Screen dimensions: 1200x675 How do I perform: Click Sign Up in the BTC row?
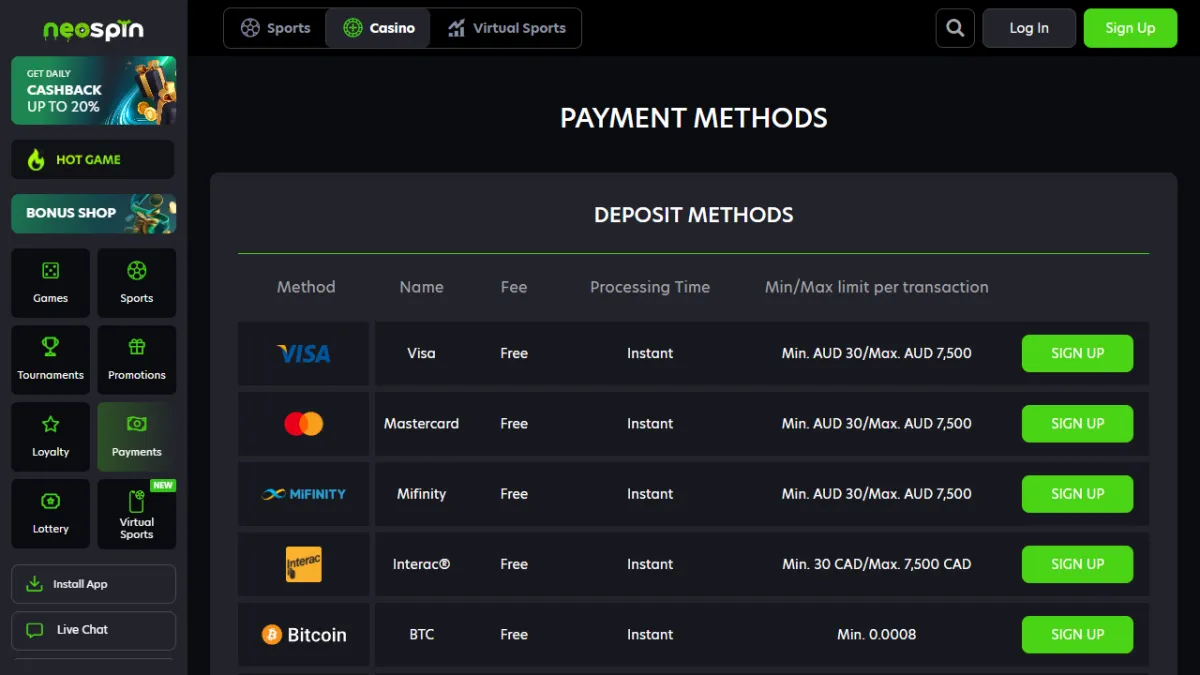(1077, 635)
